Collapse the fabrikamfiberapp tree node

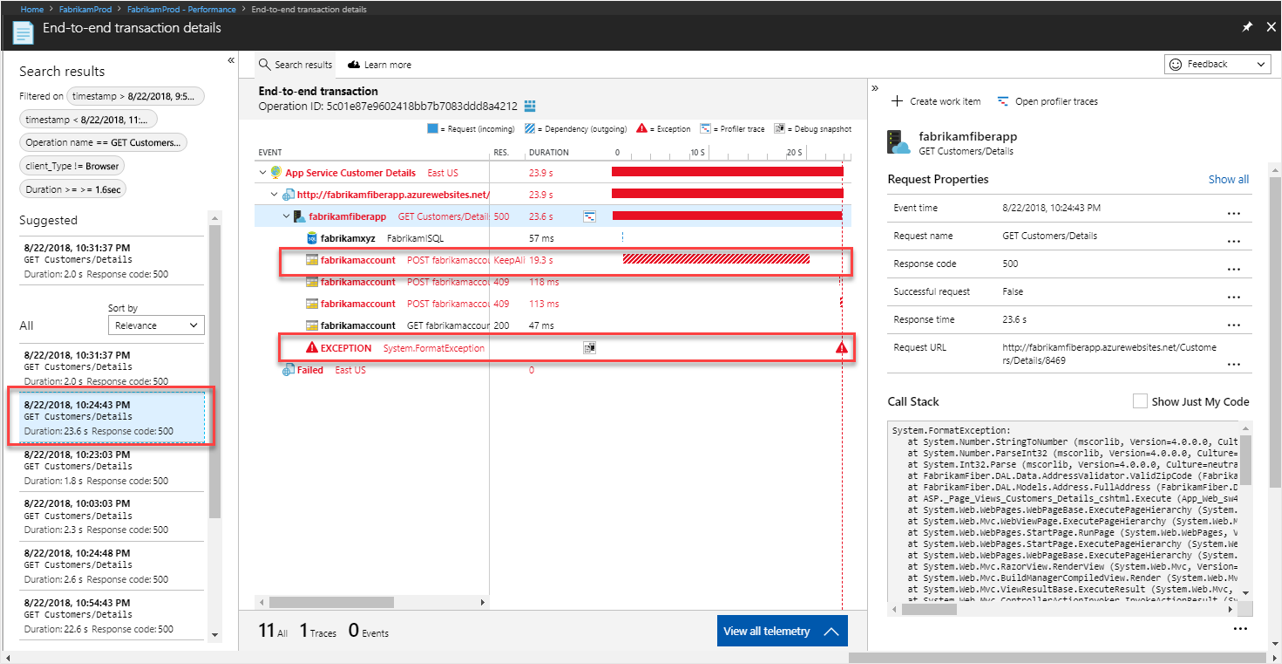(x=286, y=216)
